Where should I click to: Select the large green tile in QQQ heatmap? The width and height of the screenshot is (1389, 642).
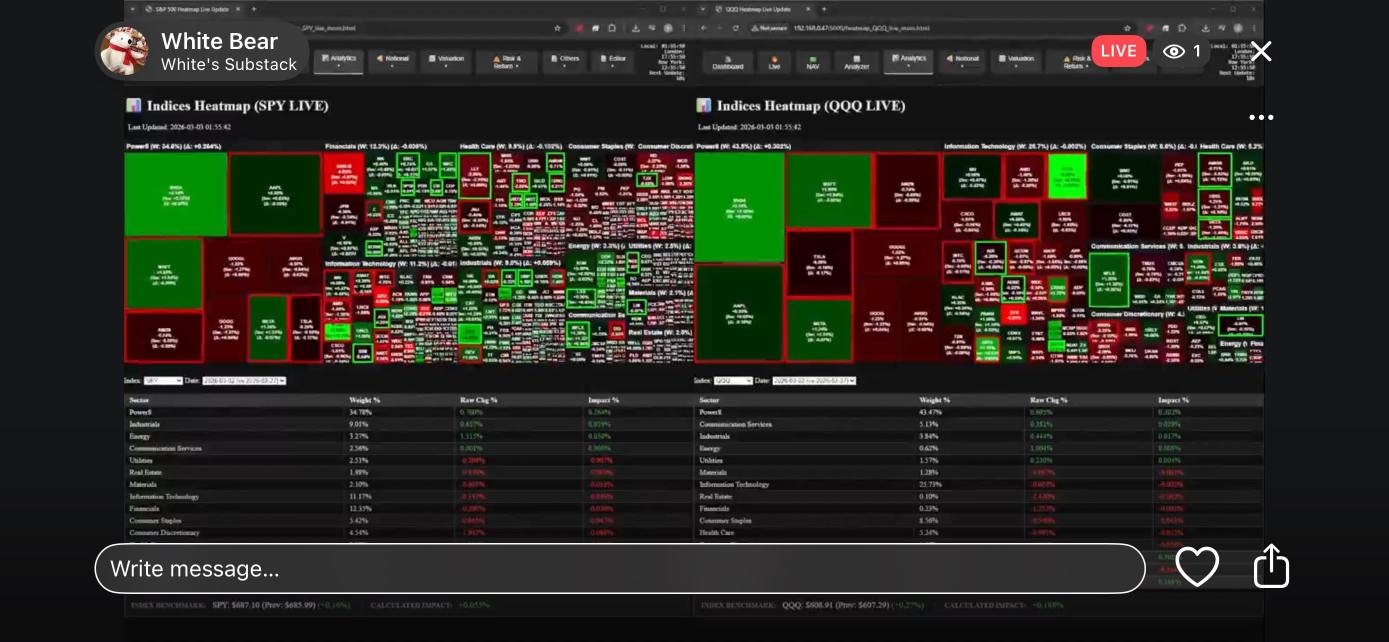click(x=739, y=207)
